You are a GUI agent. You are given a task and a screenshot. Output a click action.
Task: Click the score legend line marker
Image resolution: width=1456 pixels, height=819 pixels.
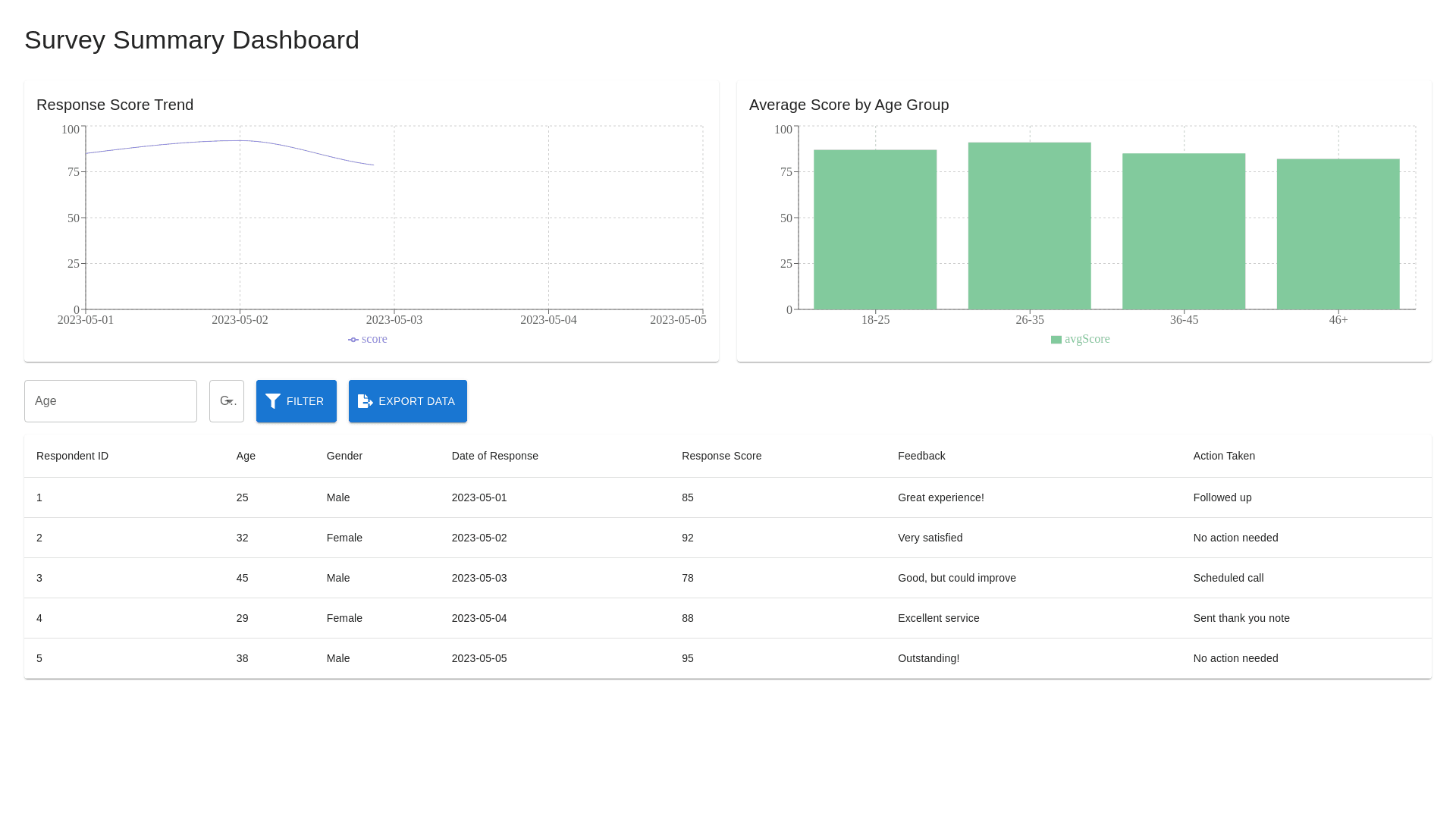[353, 340]
